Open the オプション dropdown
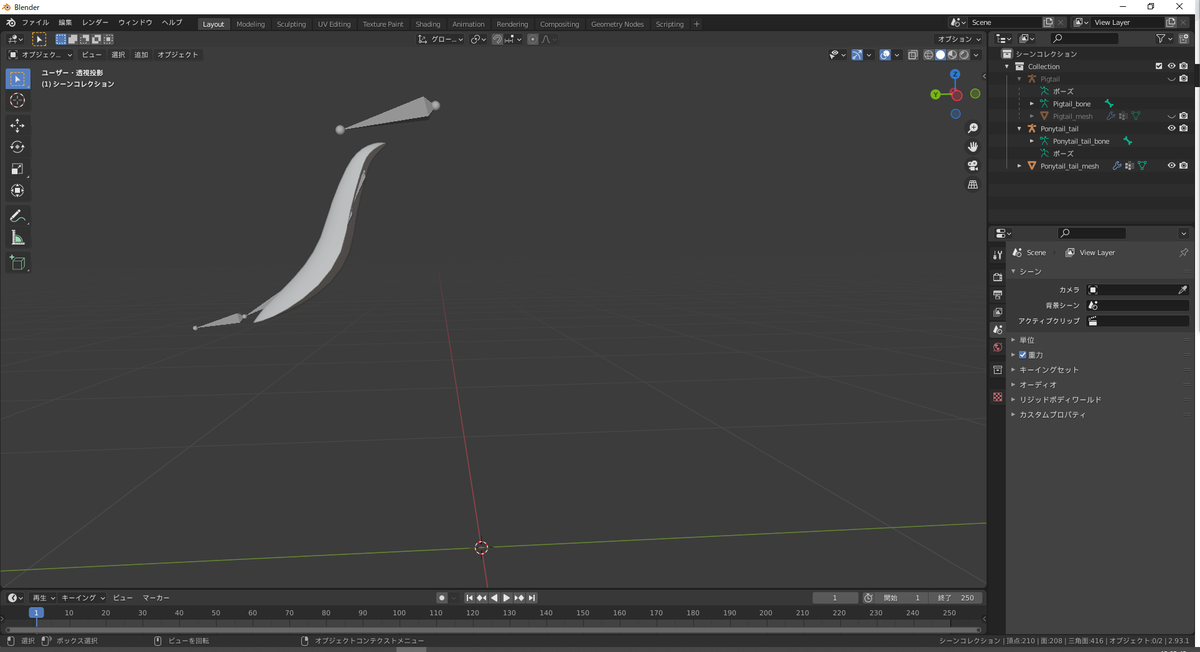Screen dimensions: 1200x652 pos(959,39)
